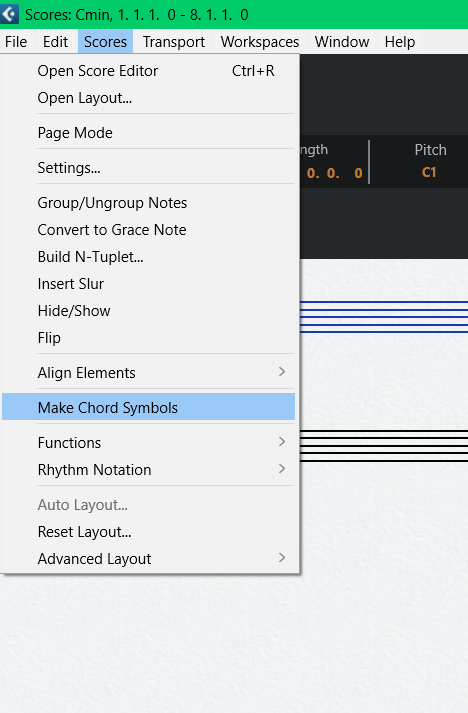Expand the Advanced Layout submenu
The image size is (468, 713).
click(x=148, y=559)
